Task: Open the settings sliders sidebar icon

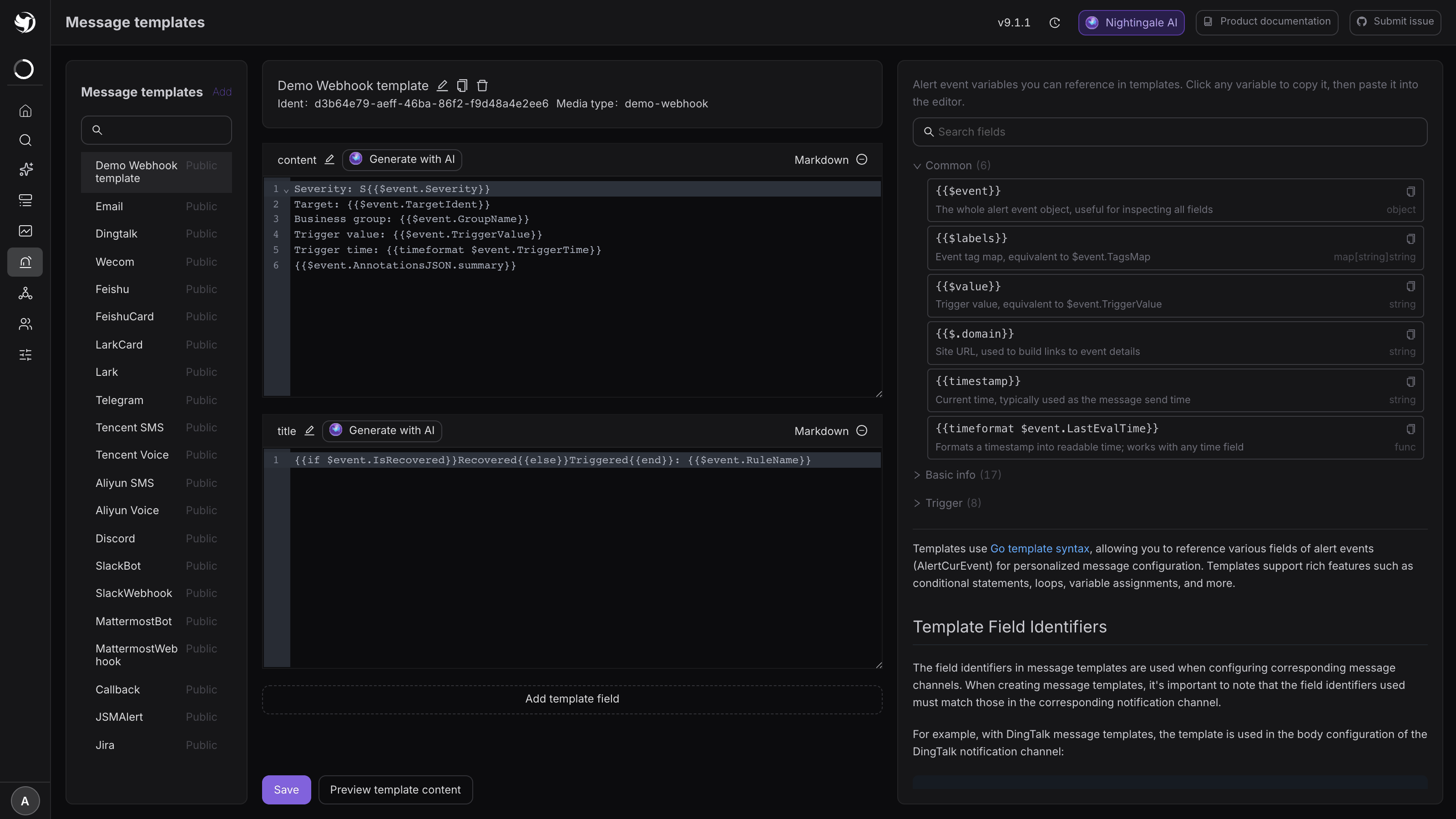Action: pos(25,355)
